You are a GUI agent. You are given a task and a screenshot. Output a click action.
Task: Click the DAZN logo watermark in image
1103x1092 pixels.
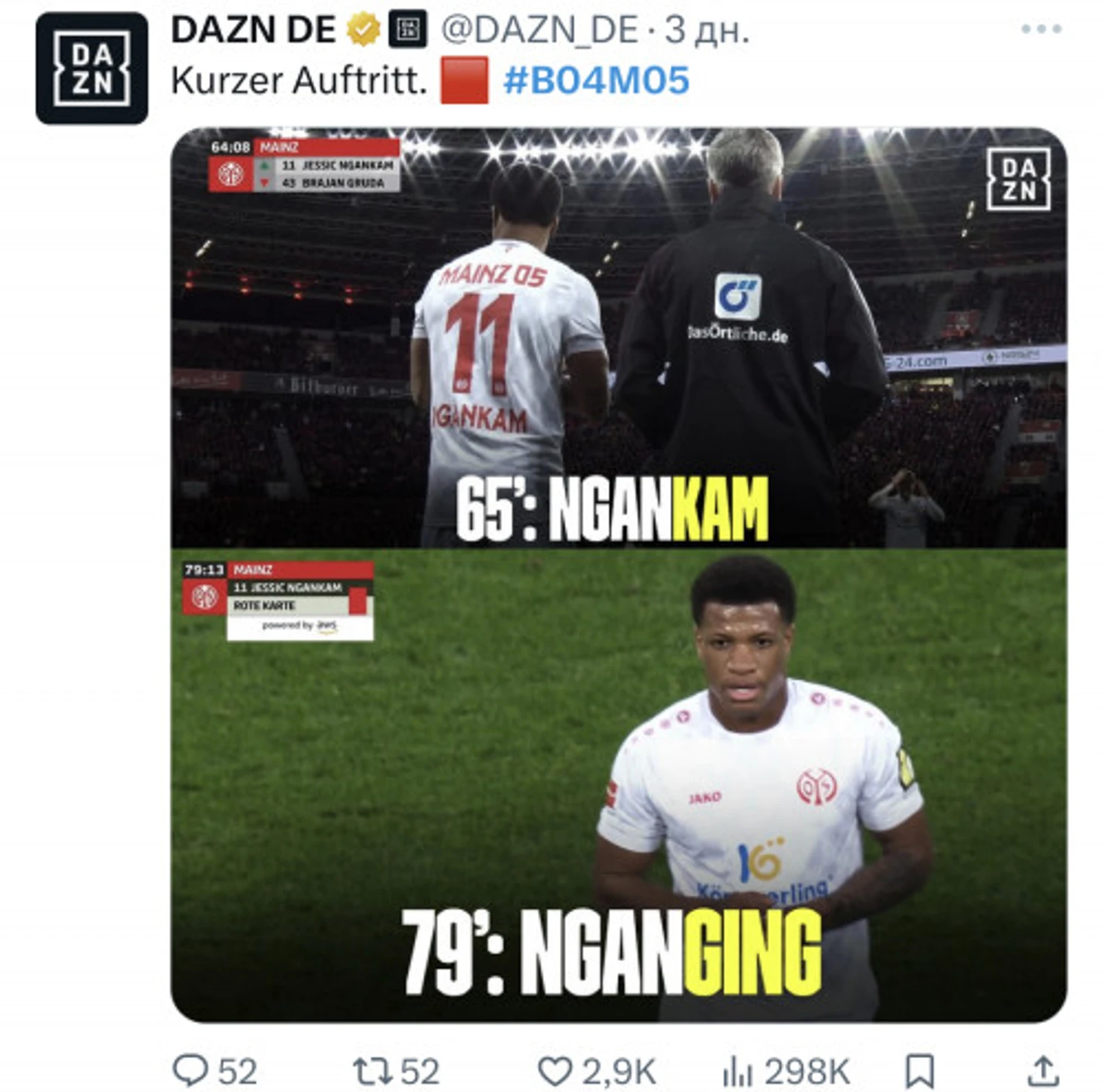click(1018, 179)
